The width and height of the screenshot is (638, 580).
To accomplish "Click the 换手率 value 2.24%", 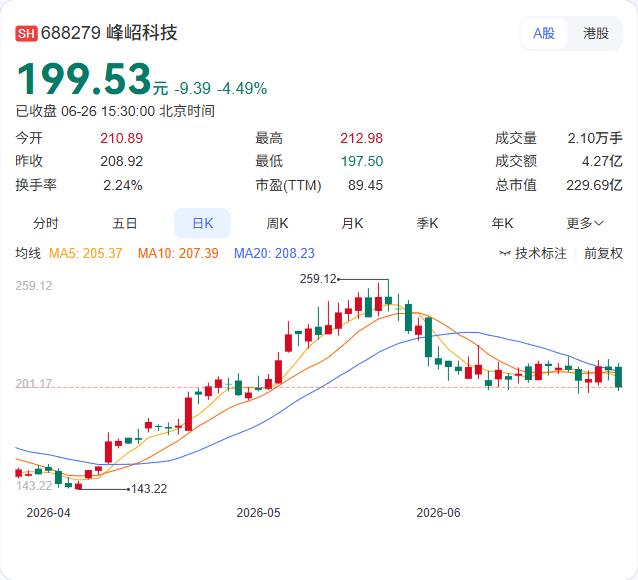I will click(x=122, y=185).
